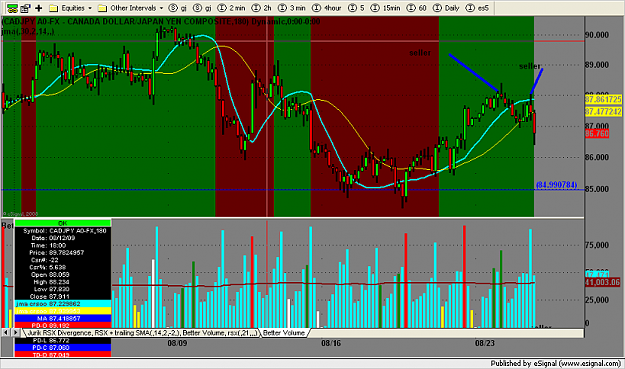Expand the Equities dropdown arrow

click(90, 8)
